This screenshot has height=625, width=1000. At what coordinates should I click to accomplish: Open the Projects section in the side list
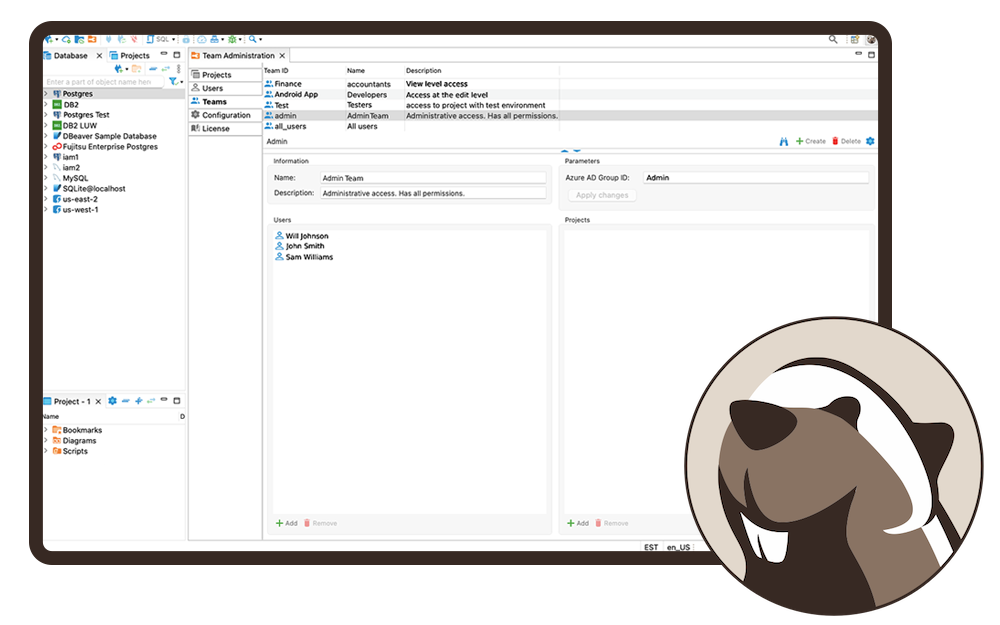(x=225, y=75)
